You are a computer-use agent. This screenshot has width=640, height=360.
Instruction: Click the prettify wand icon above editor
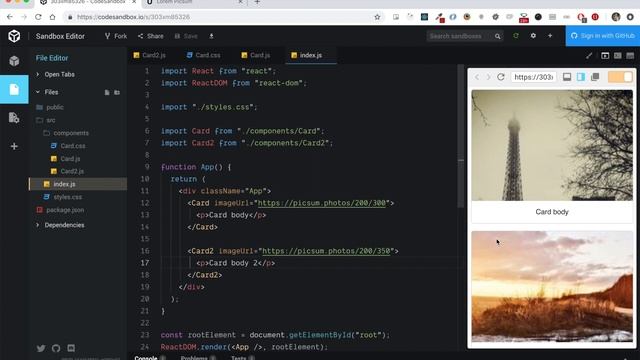click(x=589, y=56)
